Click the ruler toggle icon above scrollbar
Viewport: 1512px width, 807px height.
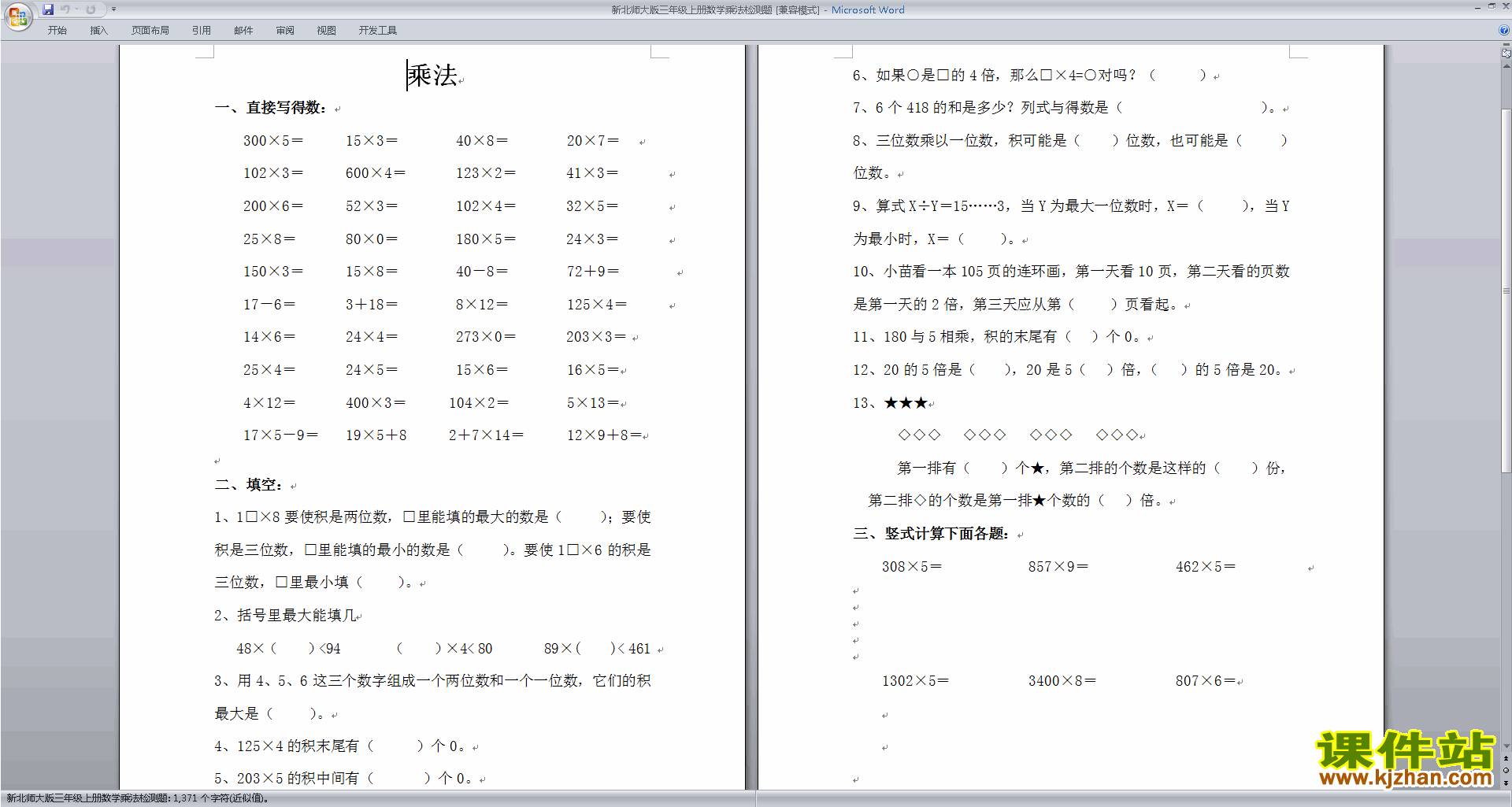1506,53
